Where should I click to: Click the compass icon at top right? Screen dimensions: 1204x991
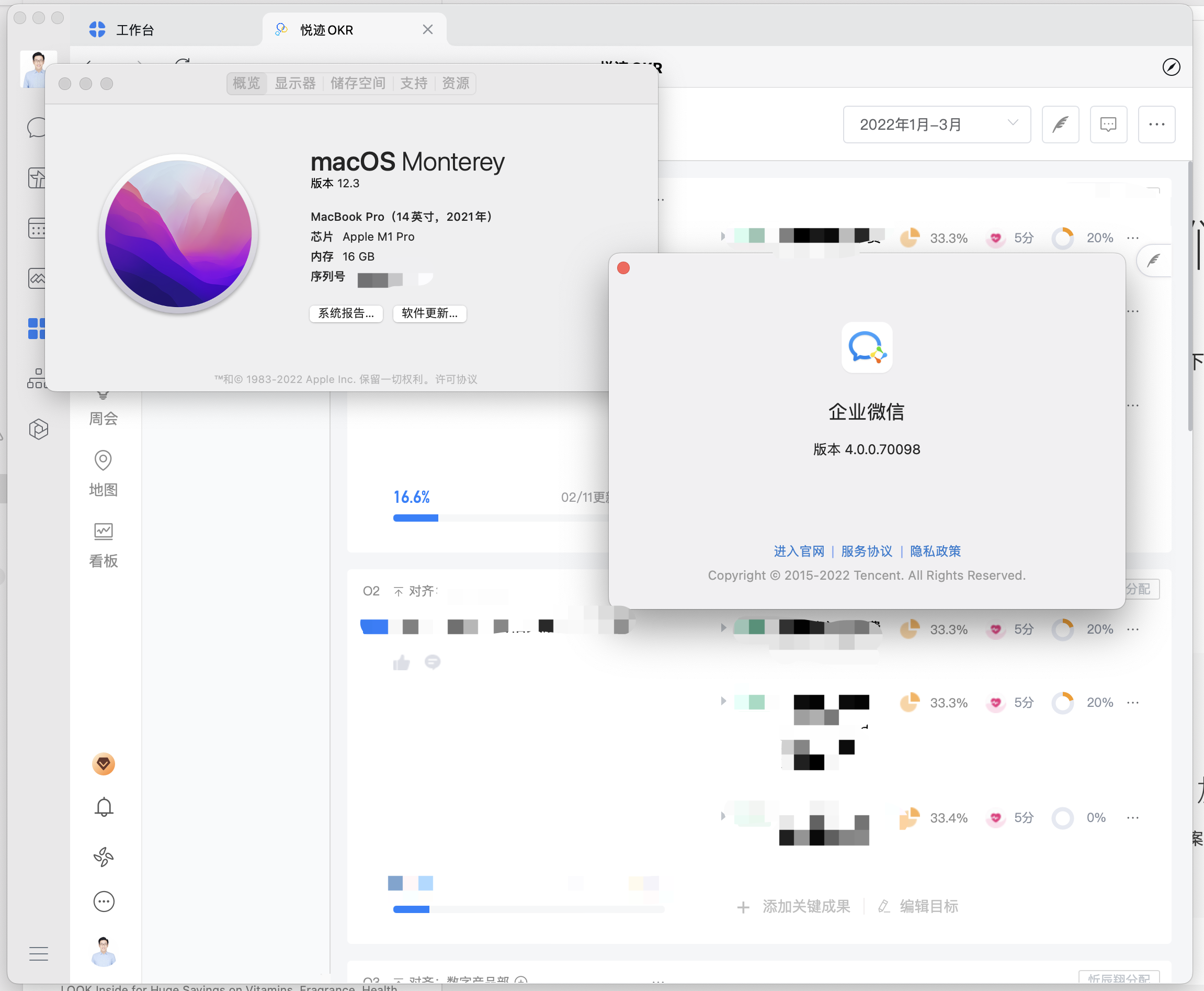pos(1171,67)
